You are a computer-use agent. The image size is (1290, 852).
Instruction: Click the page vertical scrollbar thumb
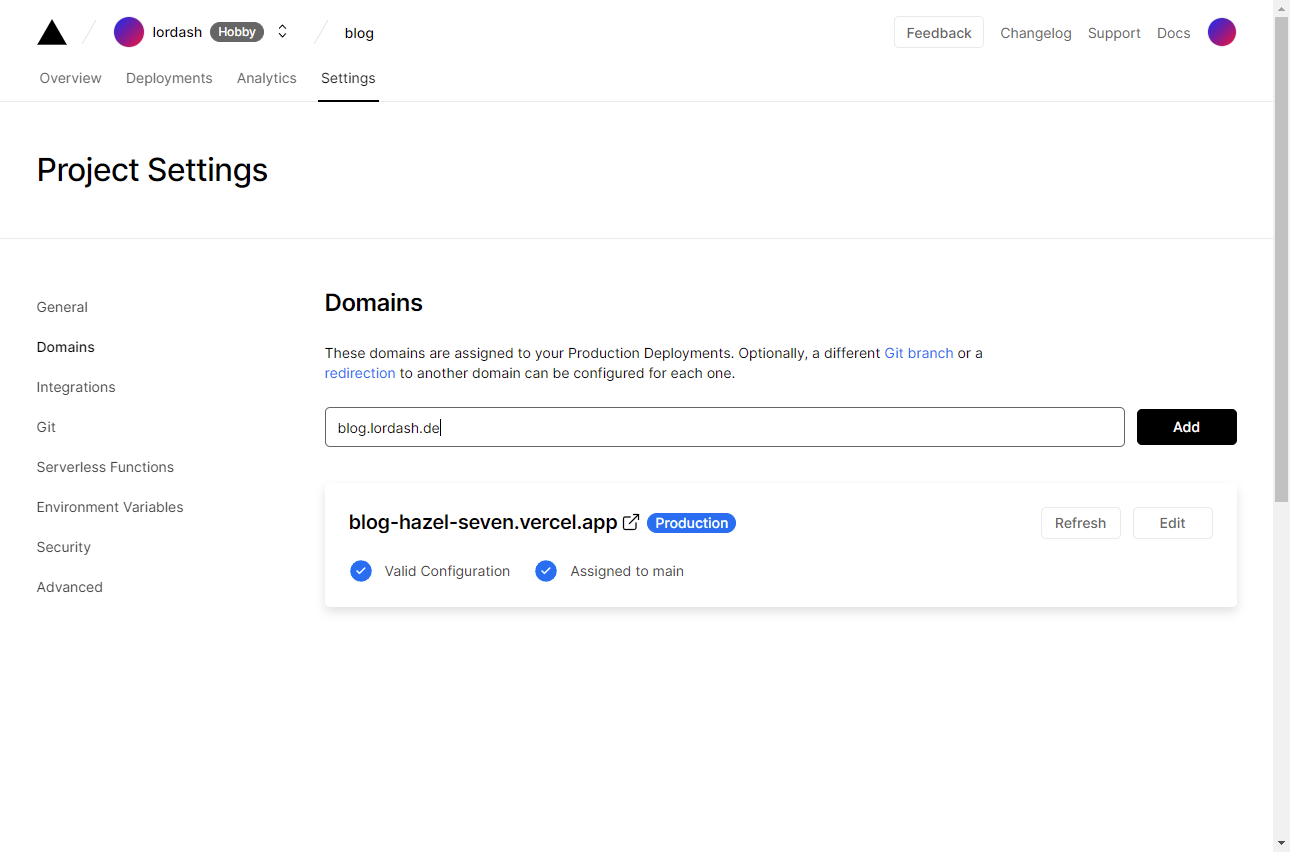tap(1281, 260)
